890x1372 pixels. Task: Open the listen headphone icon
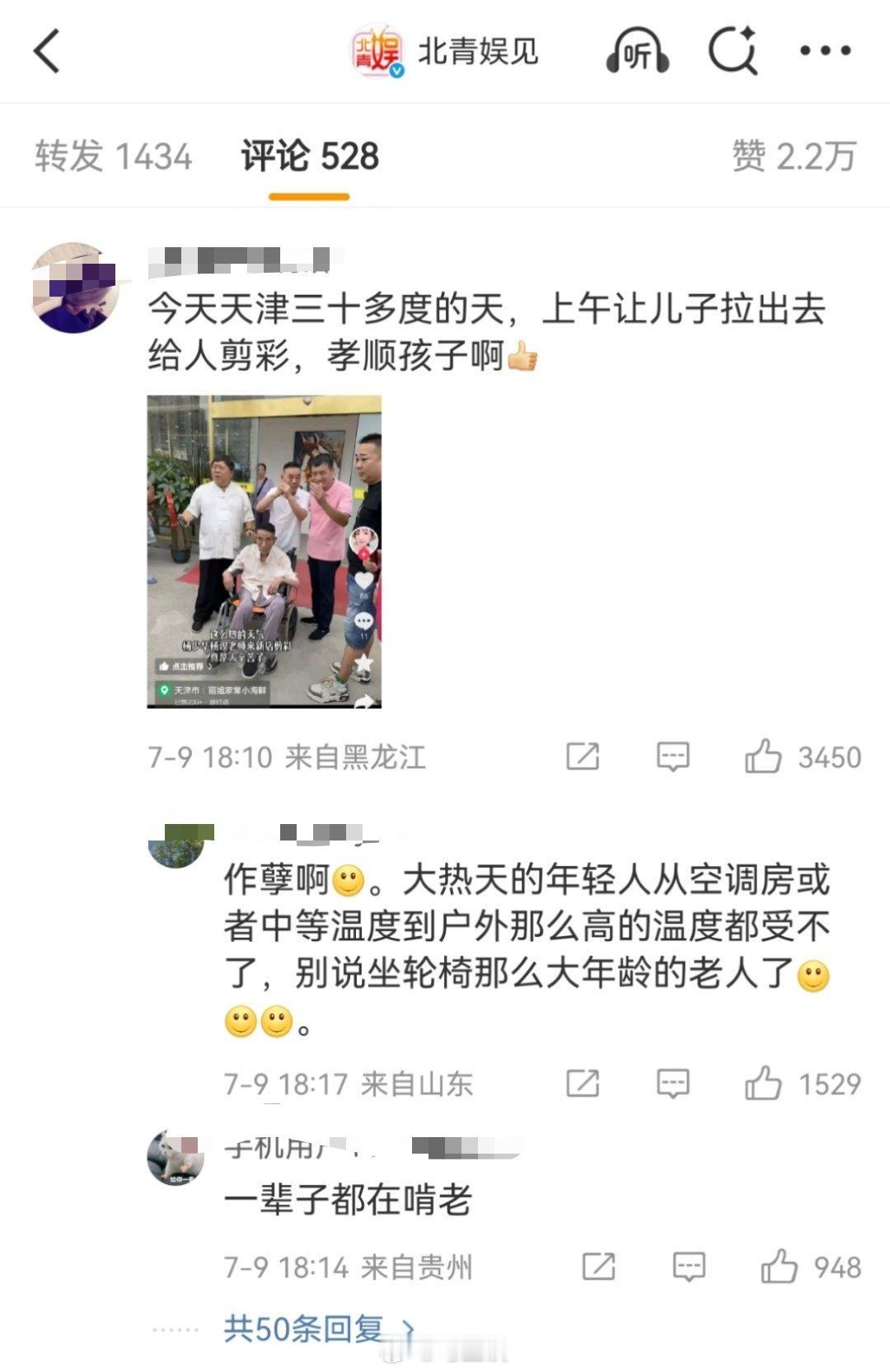pos(636,51)
